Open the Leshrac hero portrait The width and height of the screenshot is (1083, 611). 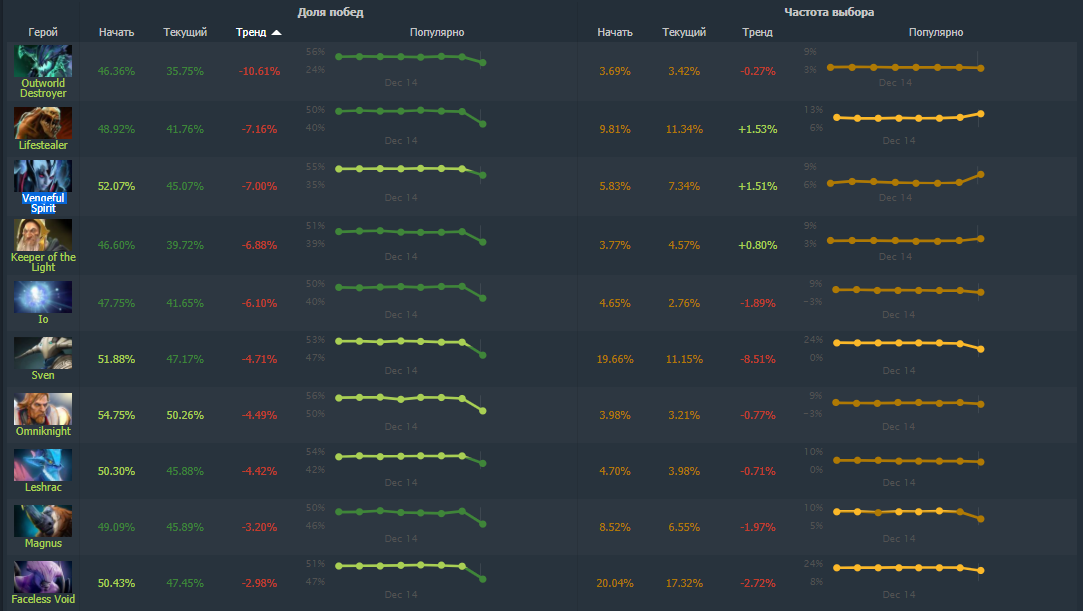pyautogui.click(x=43, y=465)
